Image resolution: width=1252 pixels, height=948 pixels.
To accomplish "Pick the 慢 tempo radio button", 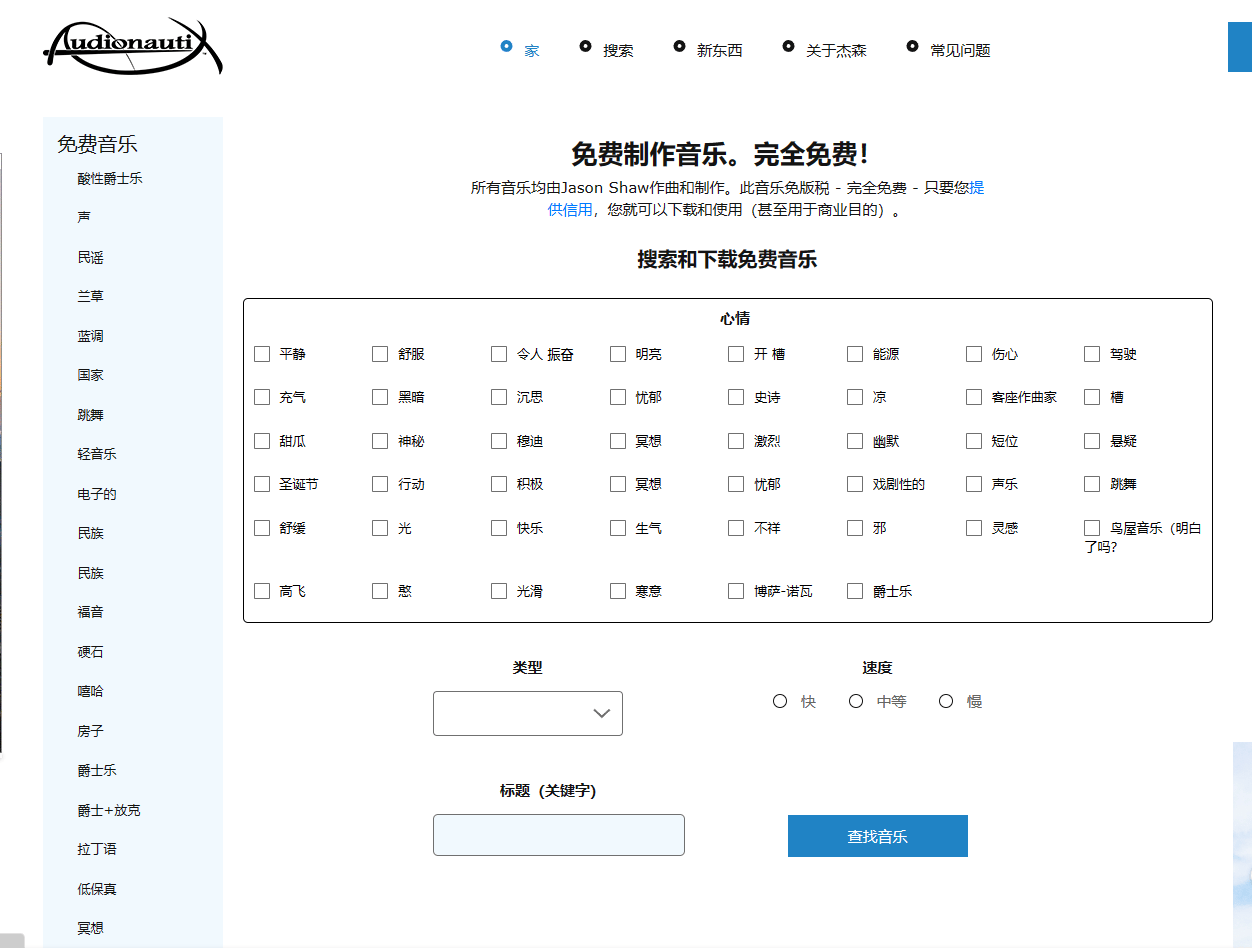I will [946, 701].
